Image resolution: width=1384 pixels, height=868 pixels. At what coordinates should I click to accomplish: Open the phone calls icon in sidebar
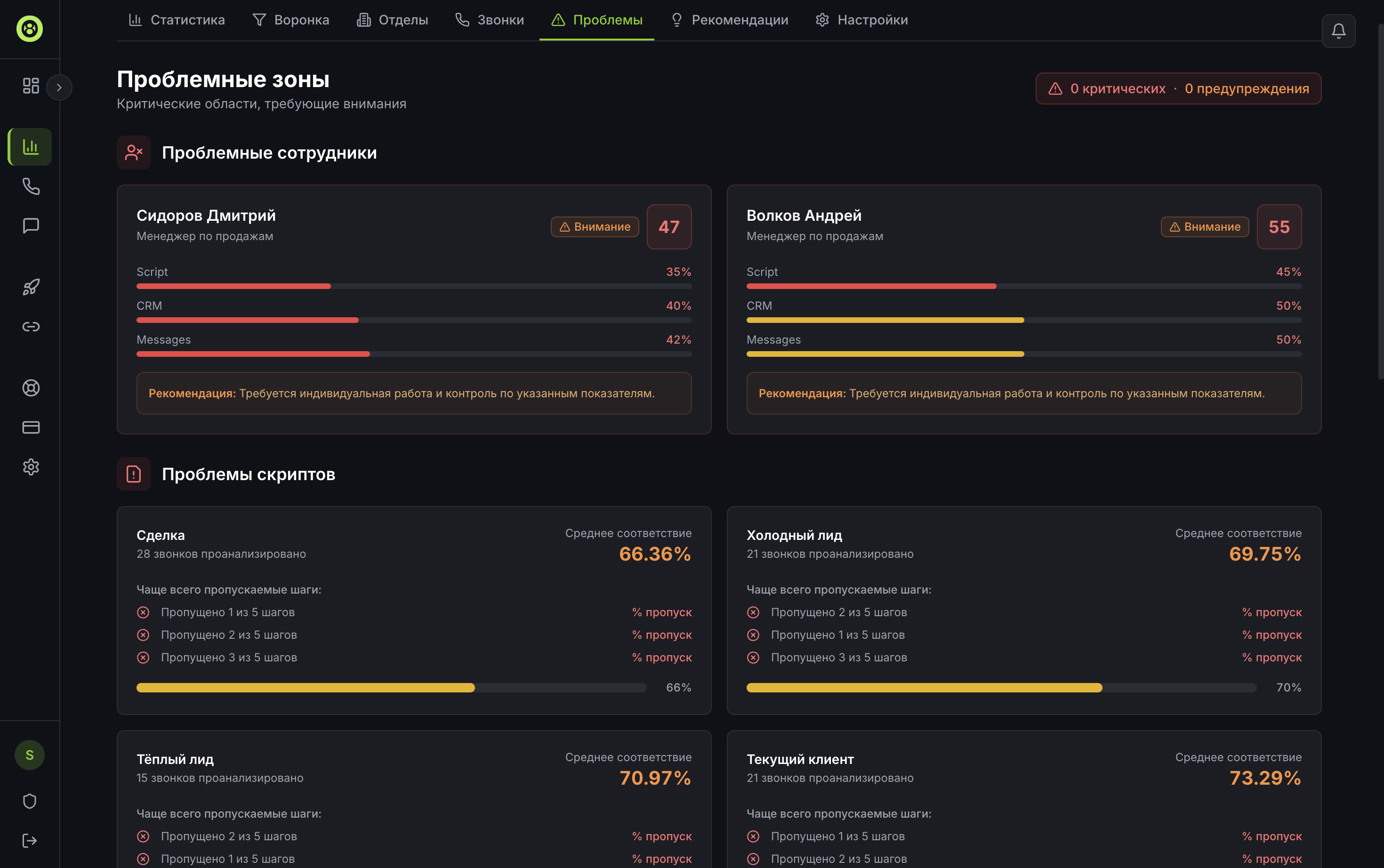pos(31,186)
